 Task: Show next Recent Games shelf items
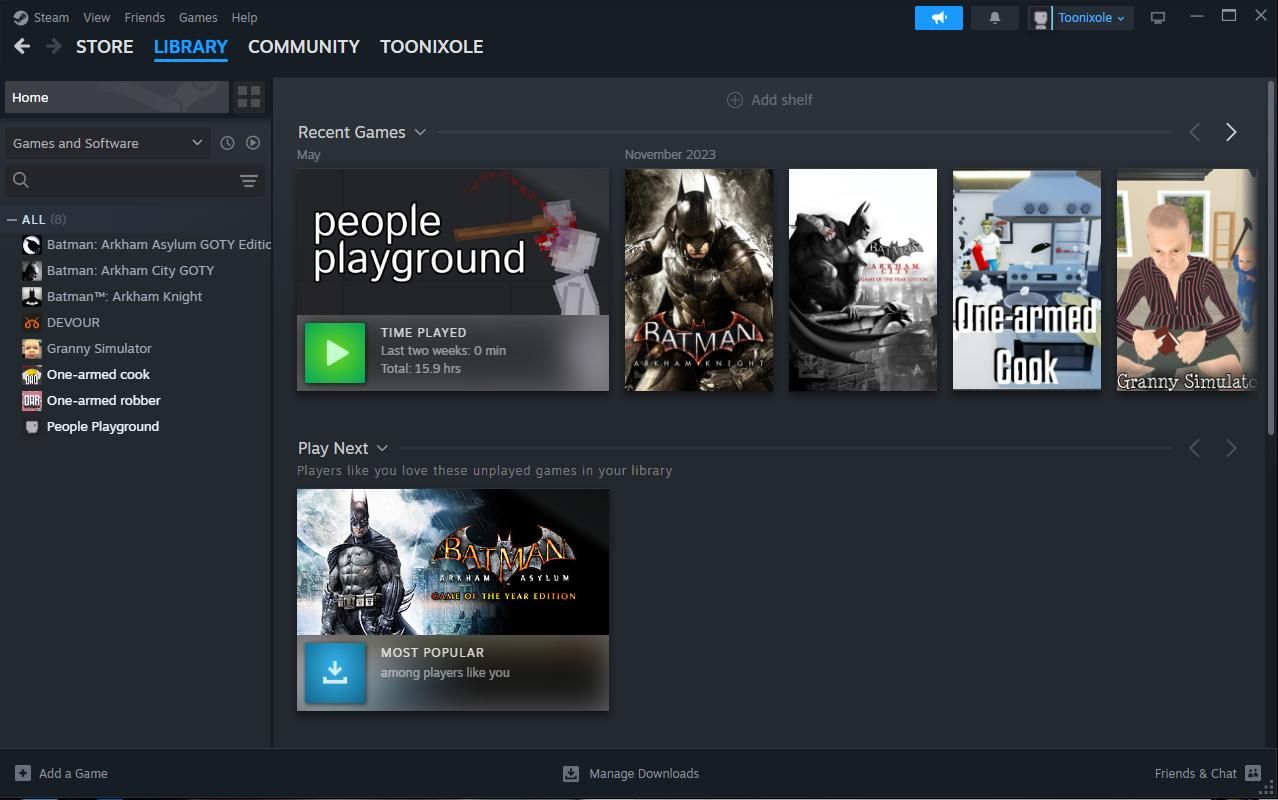[x=1231, y=132]
